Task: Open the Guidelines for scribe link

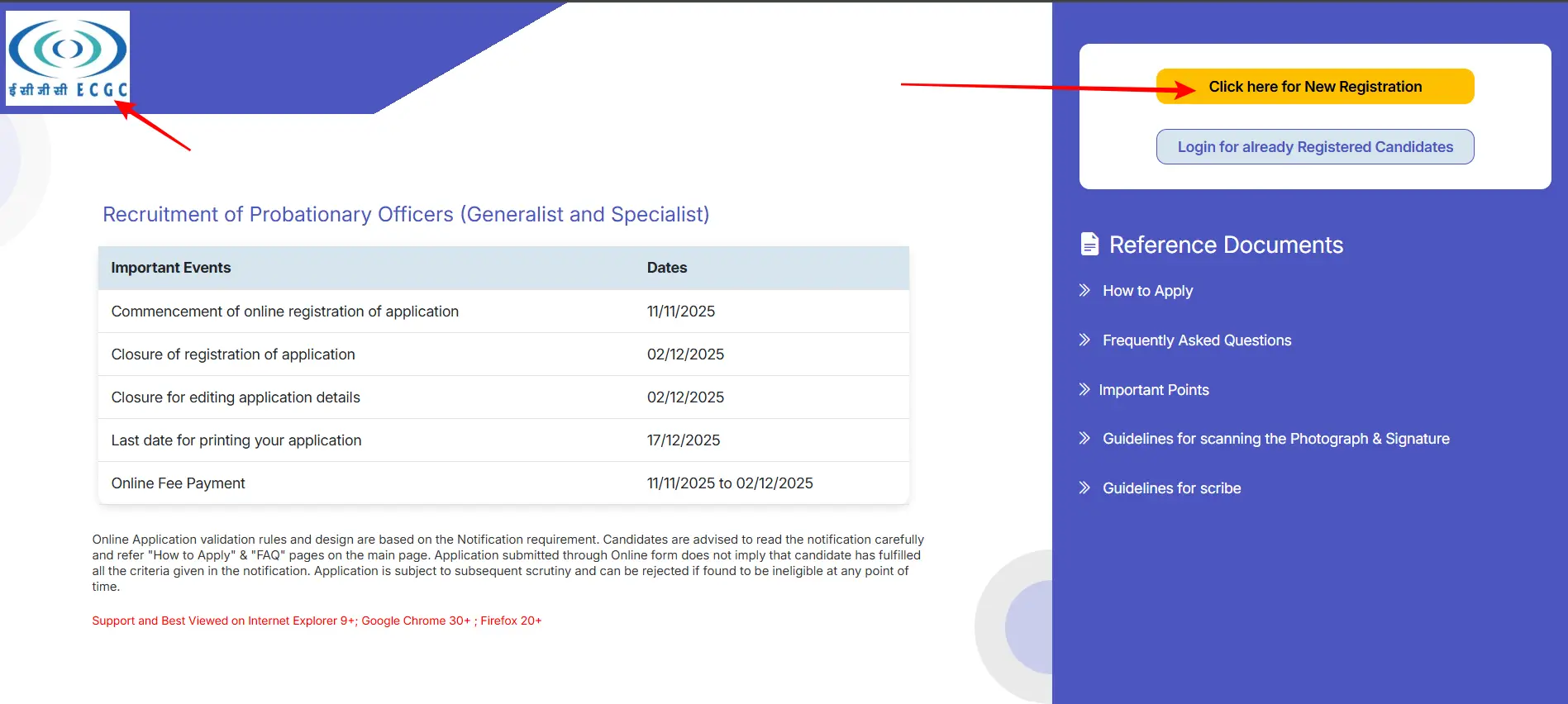Action: pos(1171,488)
